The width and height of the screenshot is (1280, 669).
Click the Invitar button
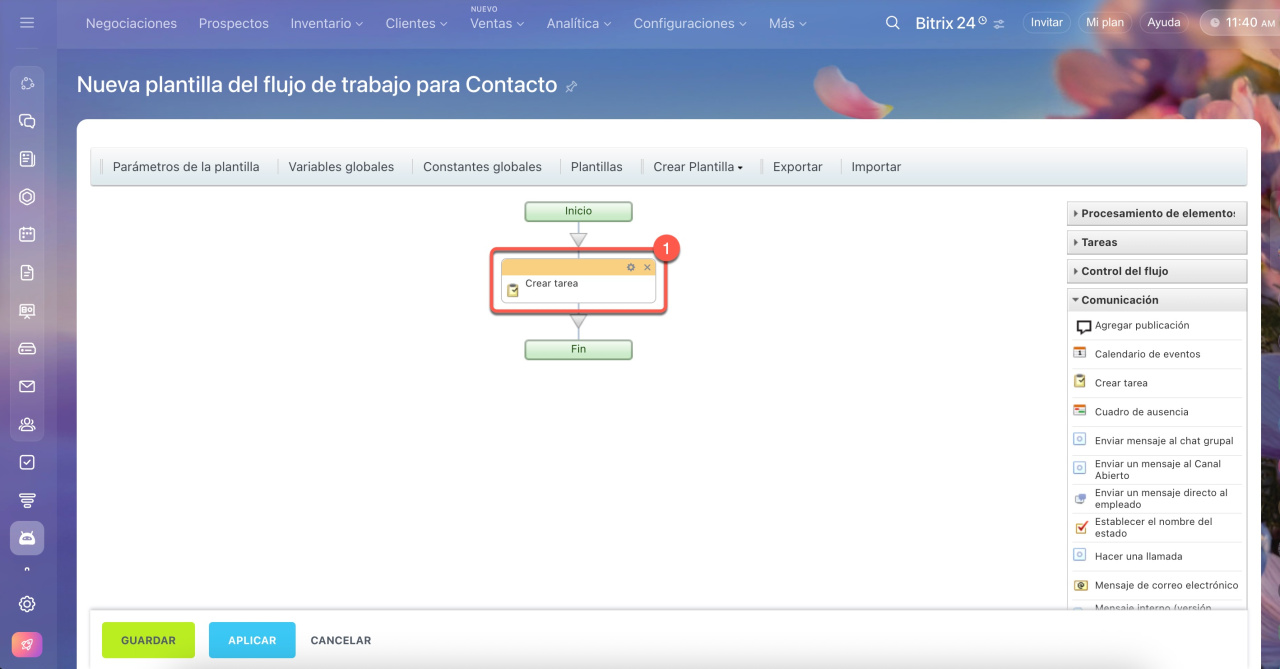[x=1046, y=22]
